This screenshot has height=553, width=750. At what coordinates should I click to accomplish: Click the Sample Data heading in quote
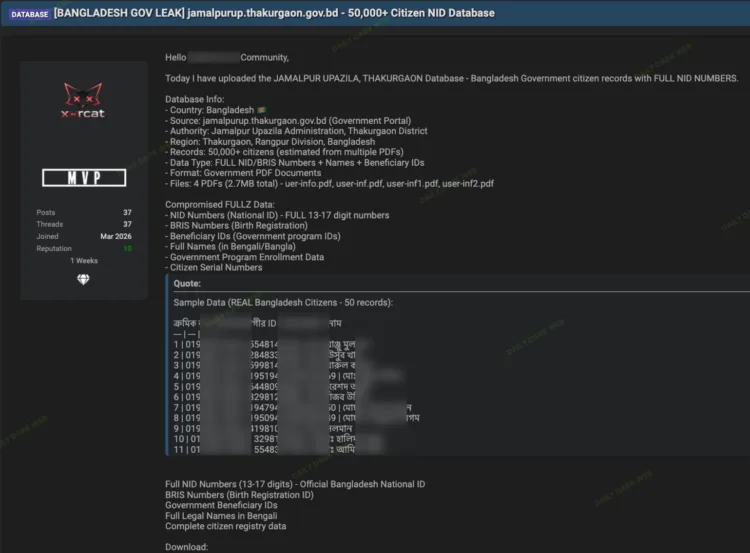click(x=283, y=303)
